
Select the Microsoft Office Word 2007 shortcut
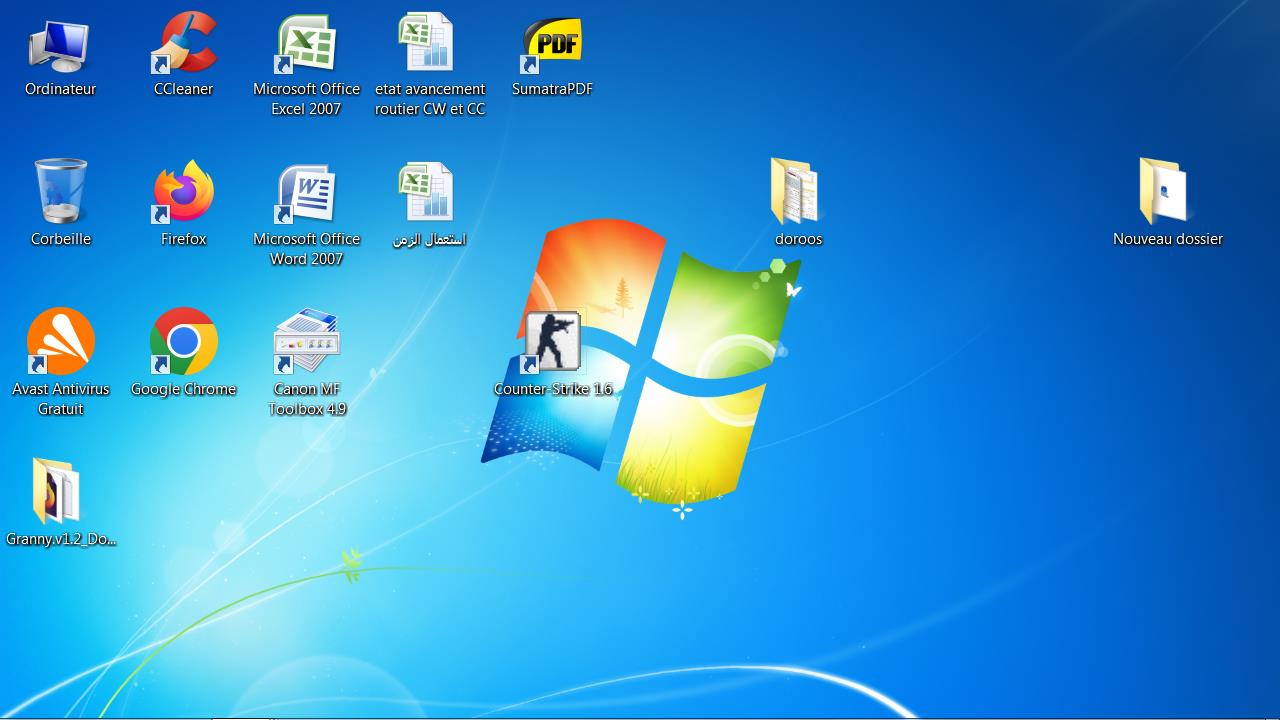click(x=306, y=193)
